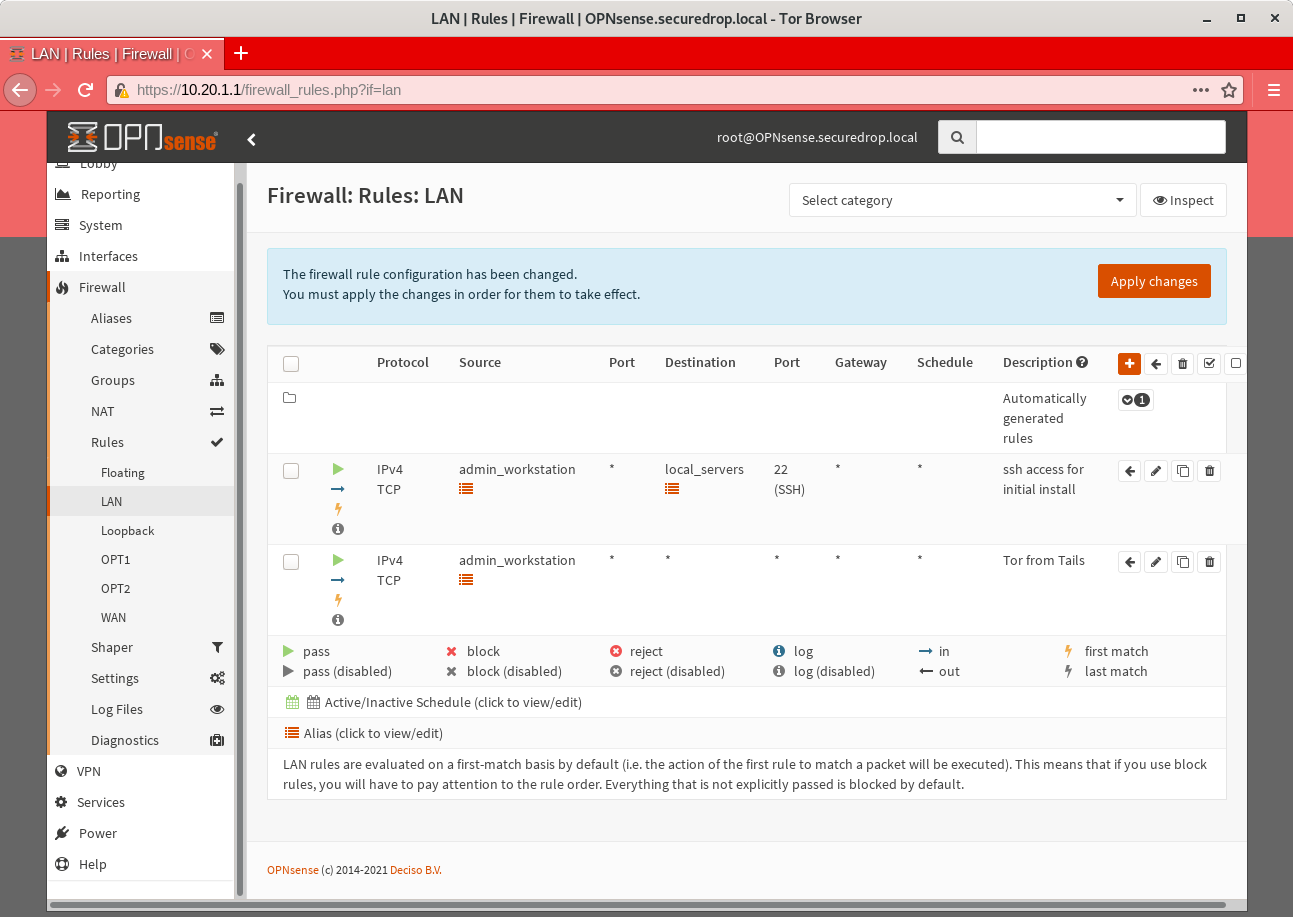Click the search magnifier in the OPNsense header
The height and width of the screenshot is (917, 1293).
click(956, 137)
